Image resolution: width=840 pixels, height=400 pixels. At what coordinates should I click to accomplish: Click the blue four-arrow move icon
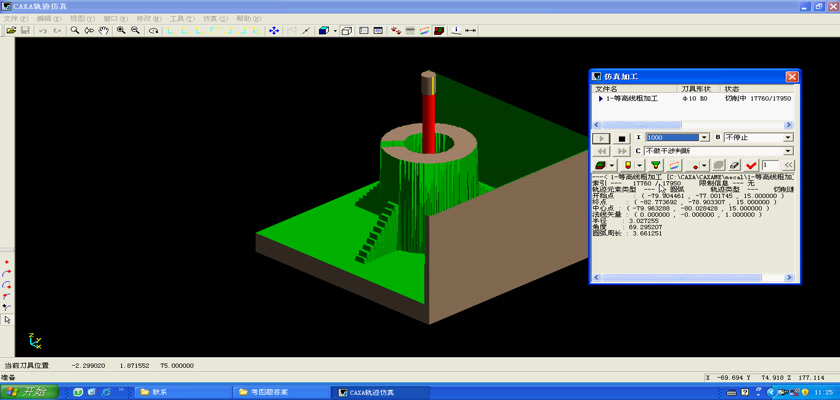(x=274, y=31)
